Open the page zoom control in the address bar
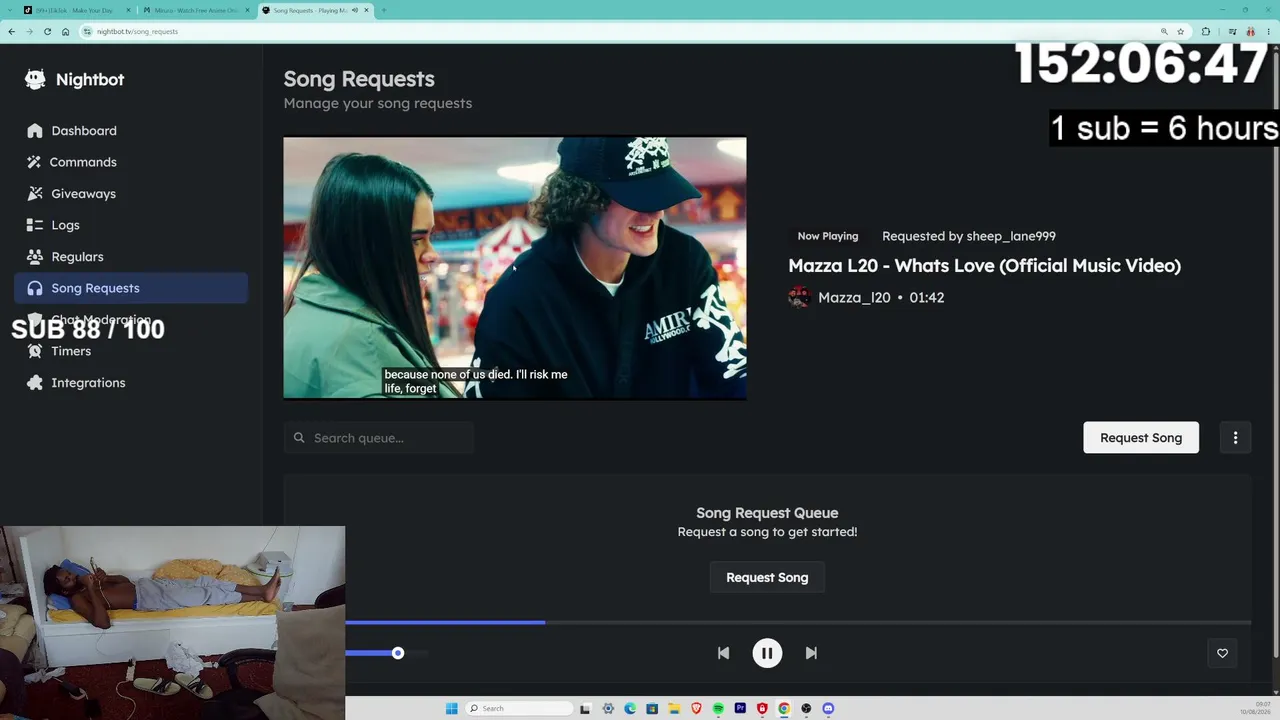 [x=1163, y=31]
